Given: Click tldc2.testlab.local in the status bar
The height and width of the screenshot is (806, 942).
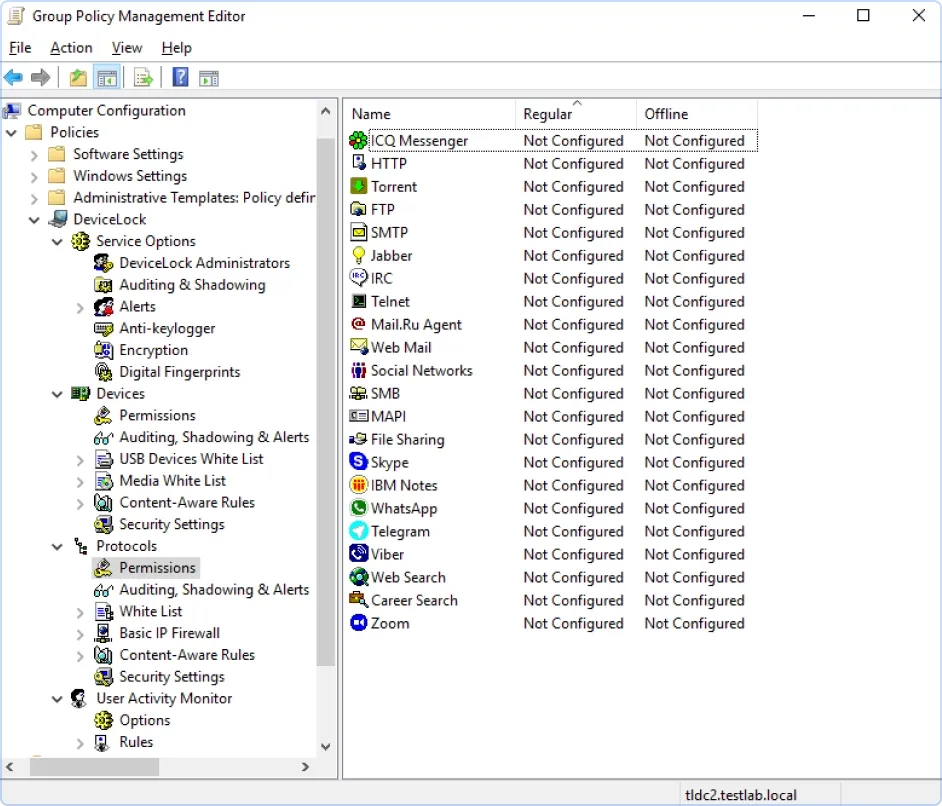Looking at the screenshot, I should (x=740, y=795).
